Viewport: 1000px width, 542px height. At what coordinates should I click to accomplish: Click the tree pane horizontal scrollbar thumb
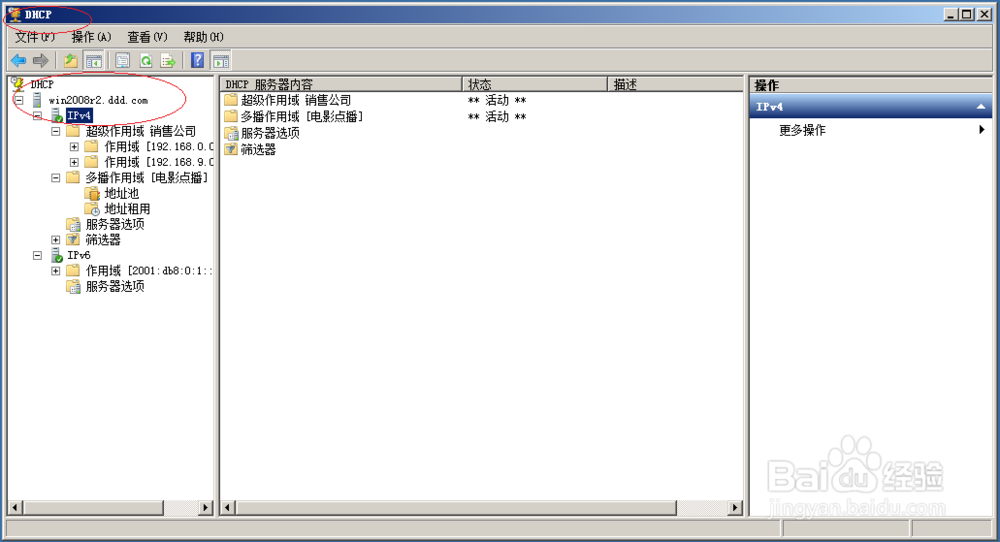point(94,508)
